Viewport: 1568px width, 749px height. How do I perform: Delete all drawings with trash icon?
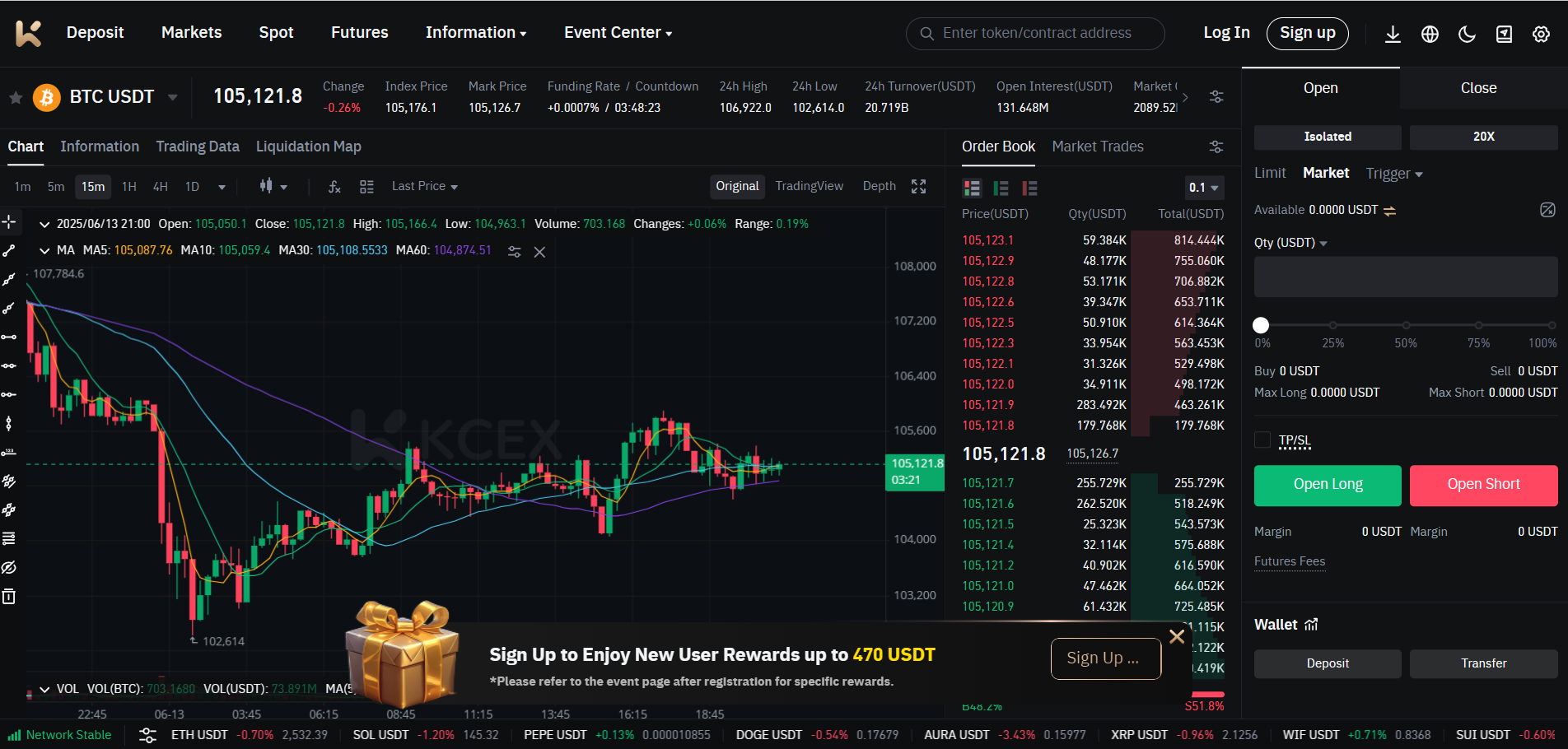tap(9, 596)
